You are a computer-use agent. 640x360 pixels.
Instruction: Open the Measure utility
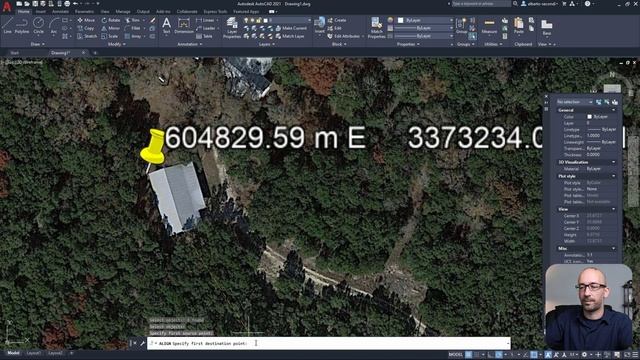489,25
